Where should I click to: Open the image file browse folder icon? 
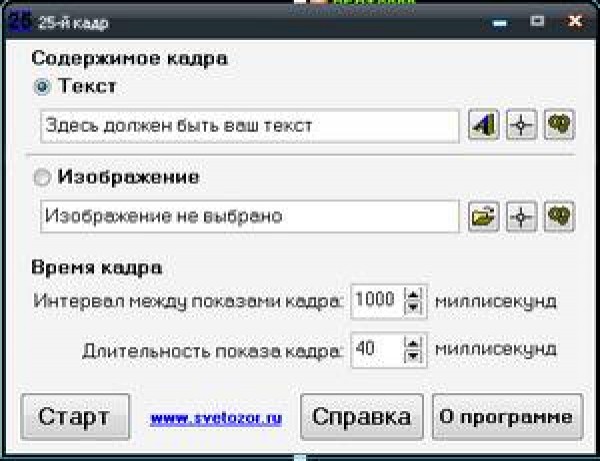tap(484, 217)
